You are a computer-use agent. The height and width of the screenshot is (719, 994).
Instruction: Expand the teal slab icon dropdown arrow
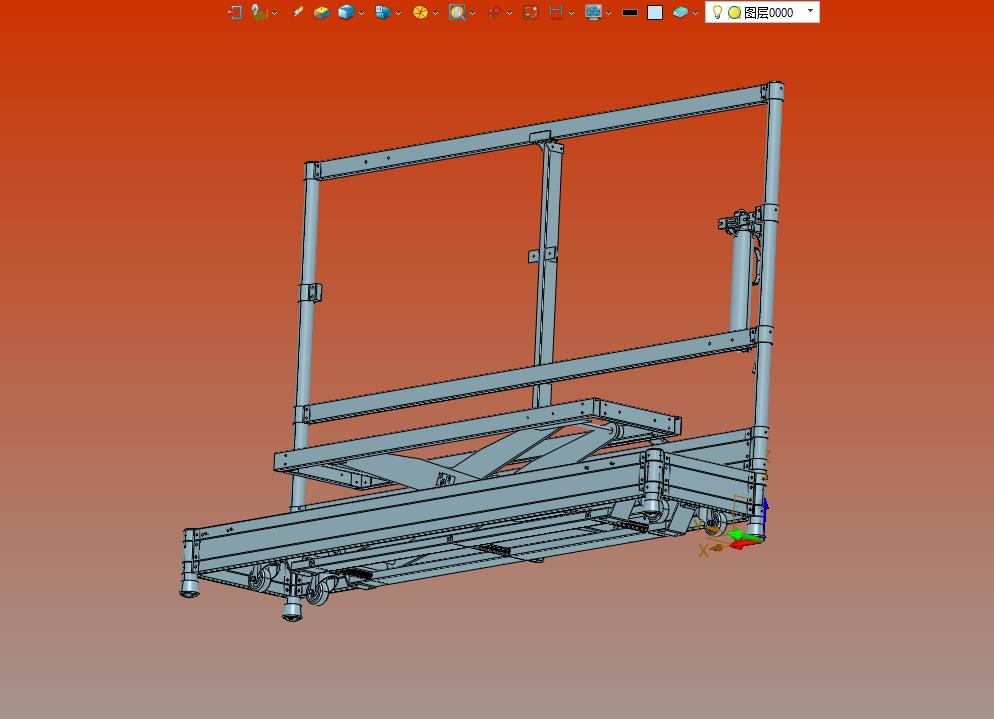[695, 13]
